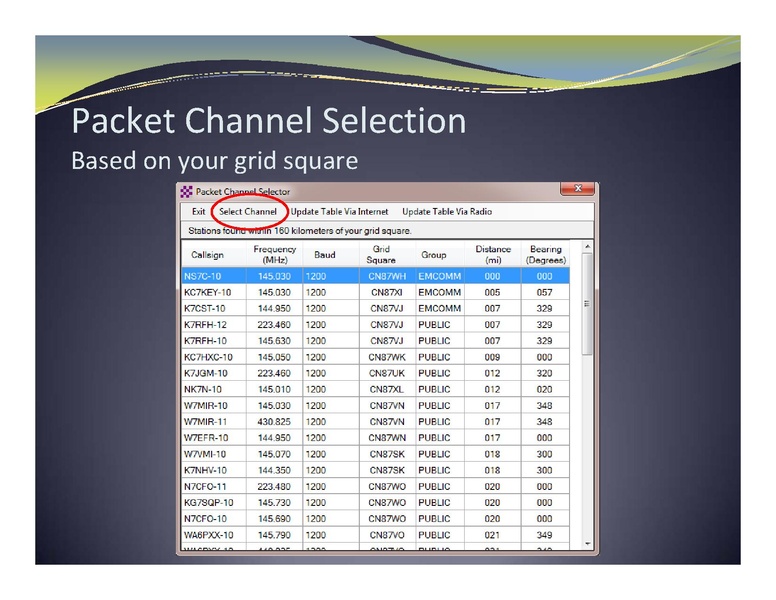Click frequency 145.790 in the WA6PXX-10 row
The image size is (776, 600).
tap(274, 535)
